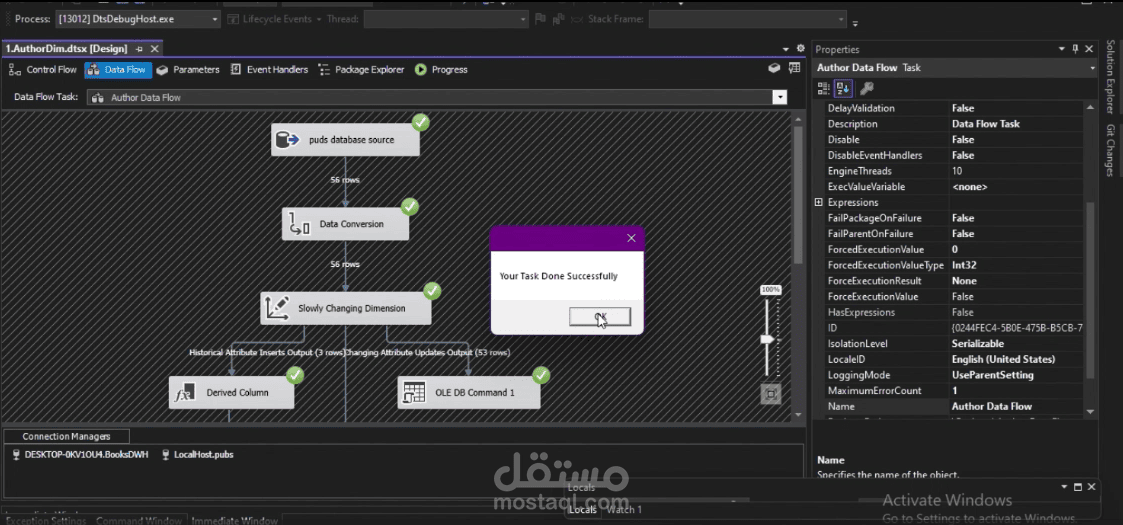1123x525 pixels.
Task: Select the IsolationLevel value Serializable
Action: [x=978, y=344]
